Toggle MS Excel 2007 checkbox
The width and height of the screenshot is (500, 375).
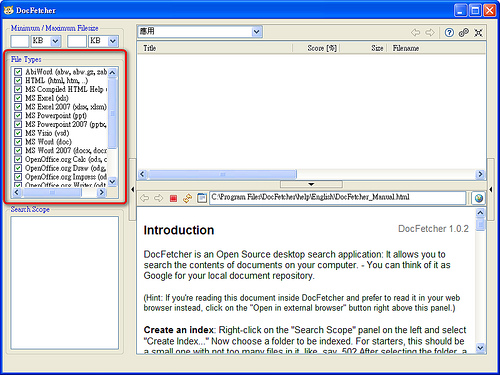pos(18,107)
